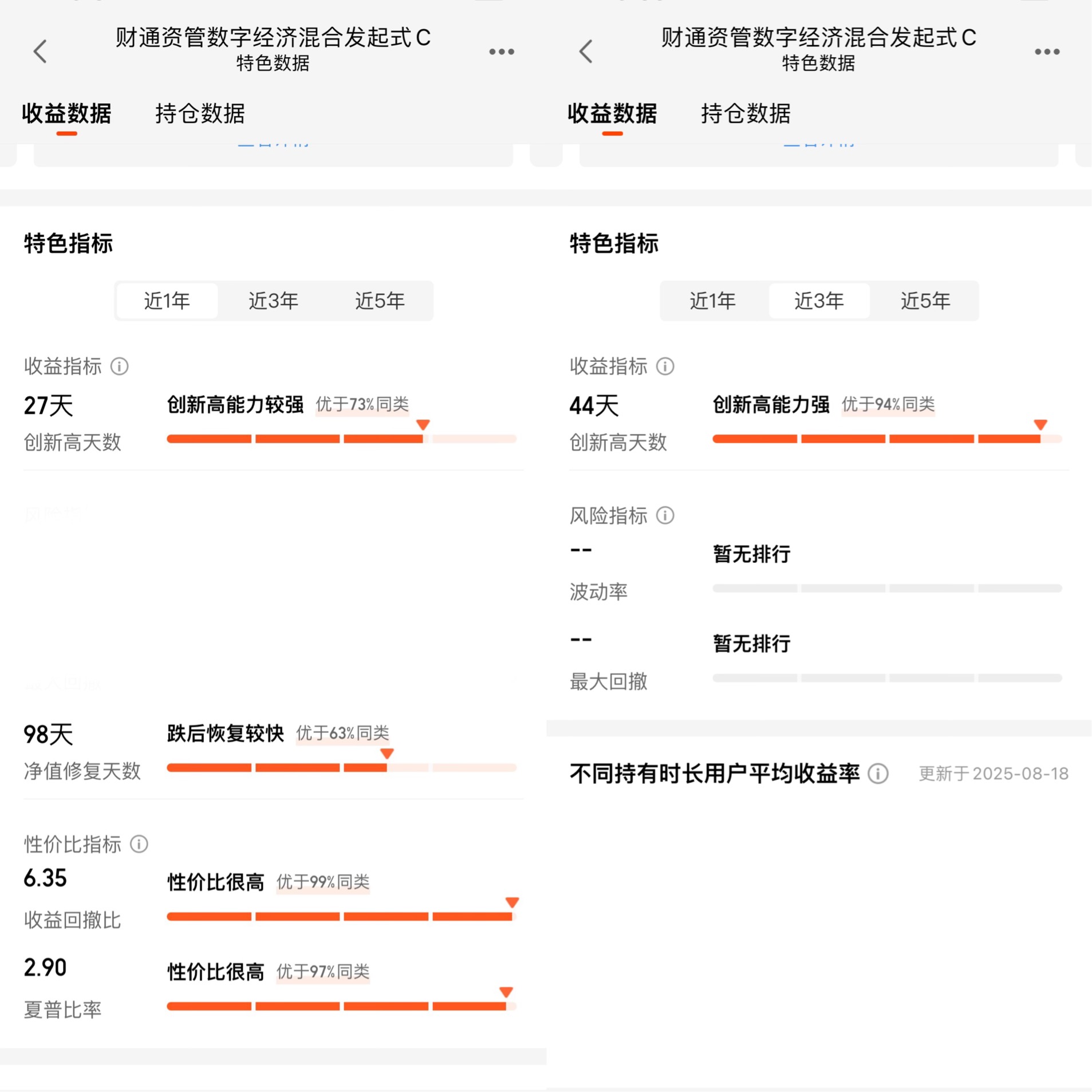Tap 不同持有时长用户平均收益率 heading
1092x1092 pixels.
click(x=715, y=774)
